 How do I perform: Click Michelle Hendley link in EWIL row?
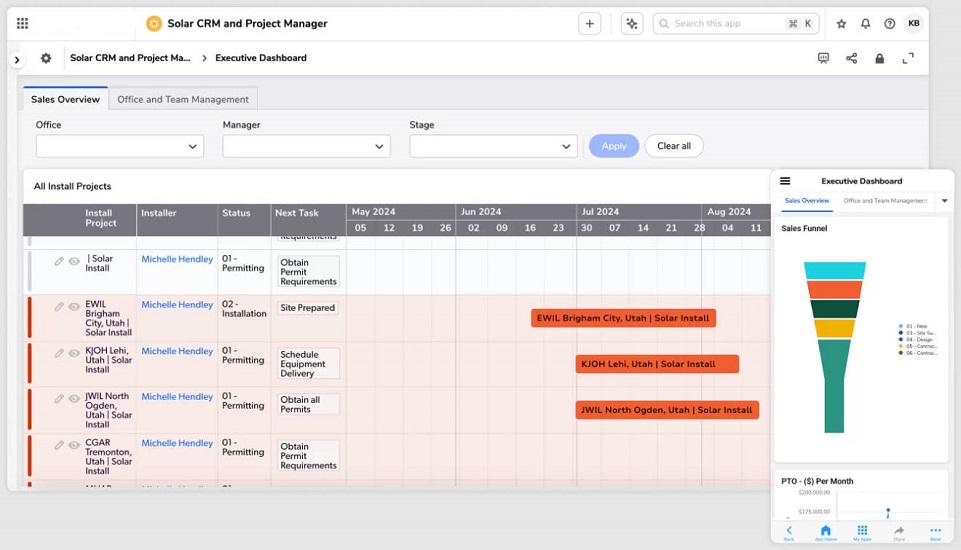click(x=177, y=305)
